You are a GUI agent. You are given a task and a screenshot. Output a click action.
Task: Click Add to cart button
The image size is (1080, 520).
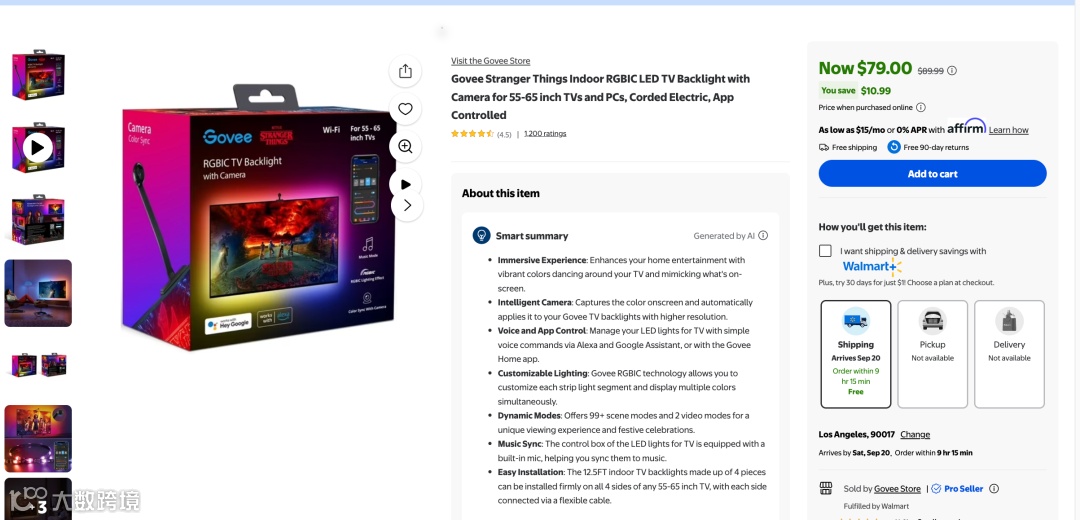933,174
